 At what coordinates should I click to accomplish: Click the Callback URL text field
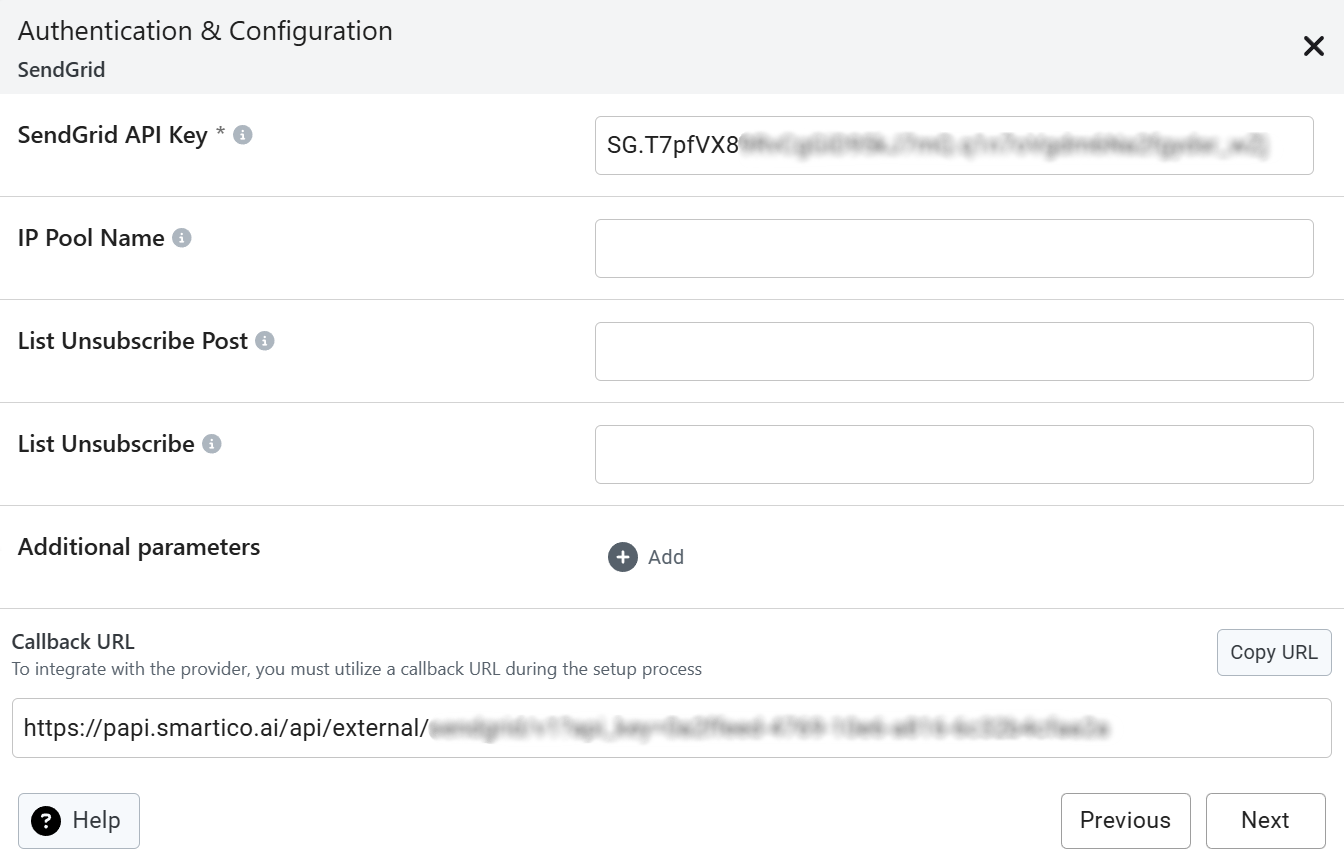pyautogui.click(x=671, y=728)
